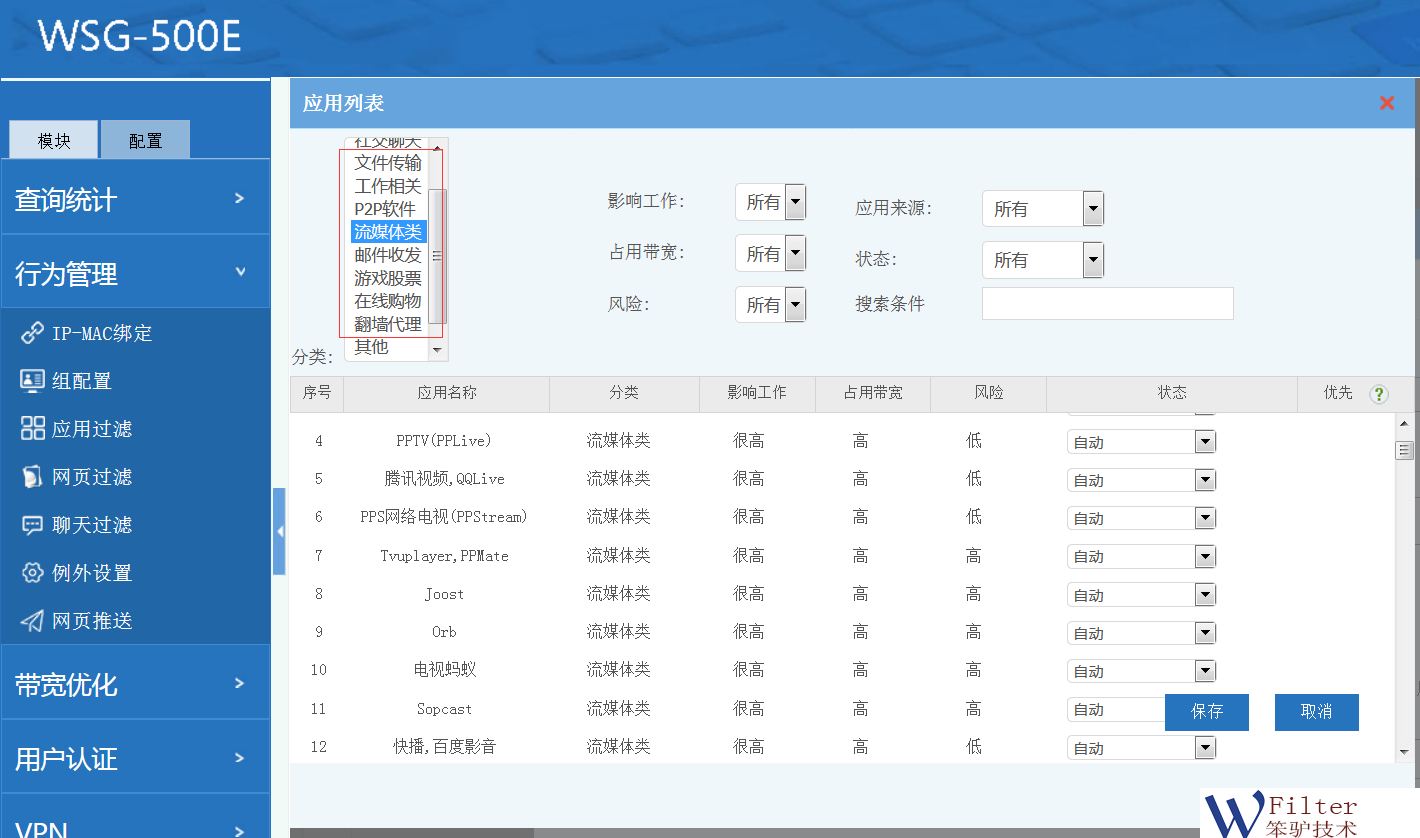The image size is (1420, 838).
Task: Click the 网页过滤 page icon
Action: point(32,477)
